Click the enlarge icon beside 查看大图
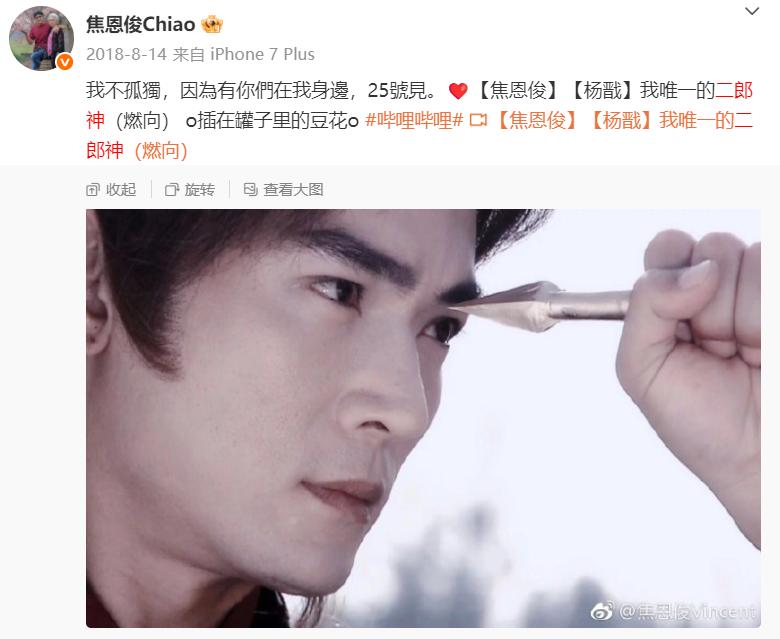The image size is (780, 639). (250, 189)
